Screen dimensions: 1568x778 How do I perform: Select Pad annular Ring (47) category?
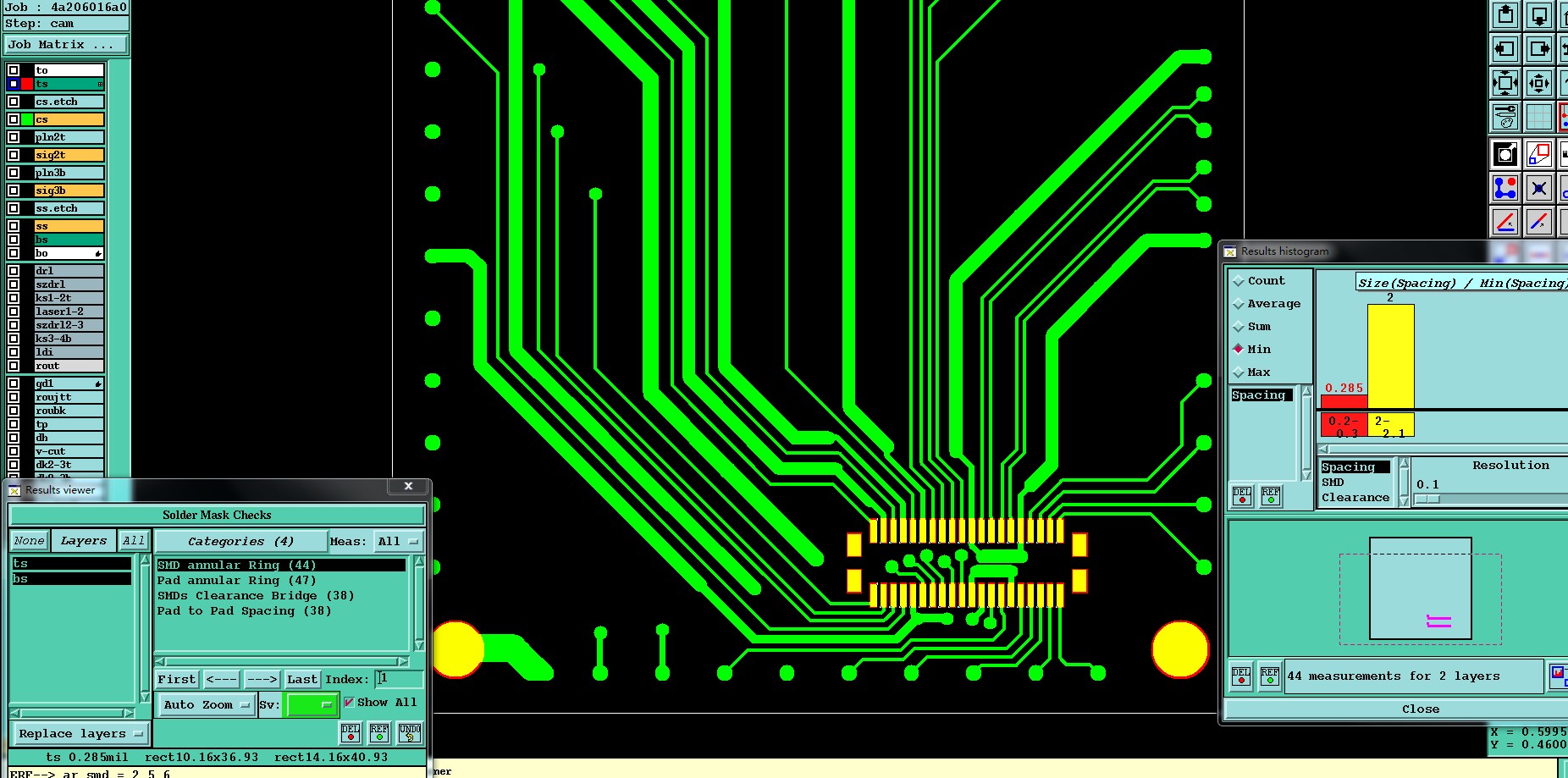pos(281,581)
